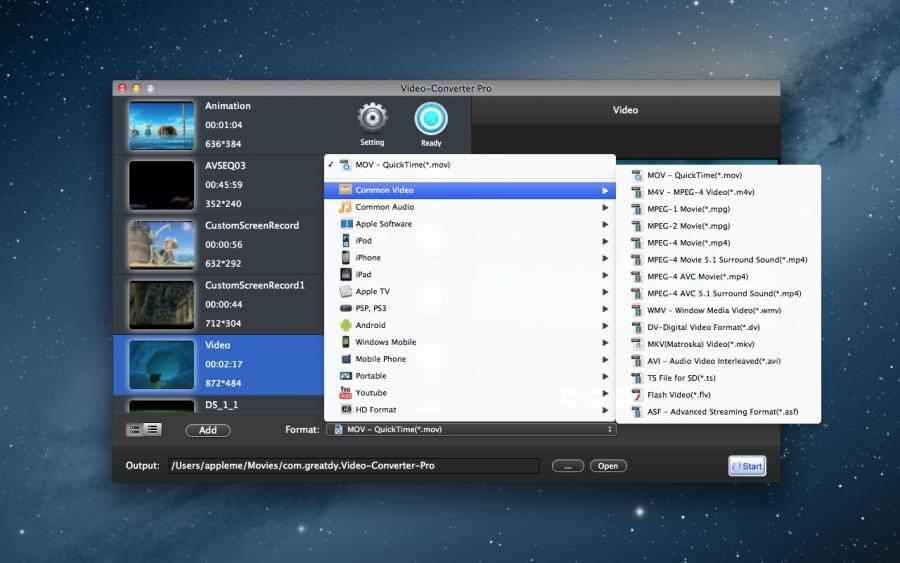Expand the Portable submenu arrow
The width and height of the screenshot is (900, 563).
pos(605,376)
